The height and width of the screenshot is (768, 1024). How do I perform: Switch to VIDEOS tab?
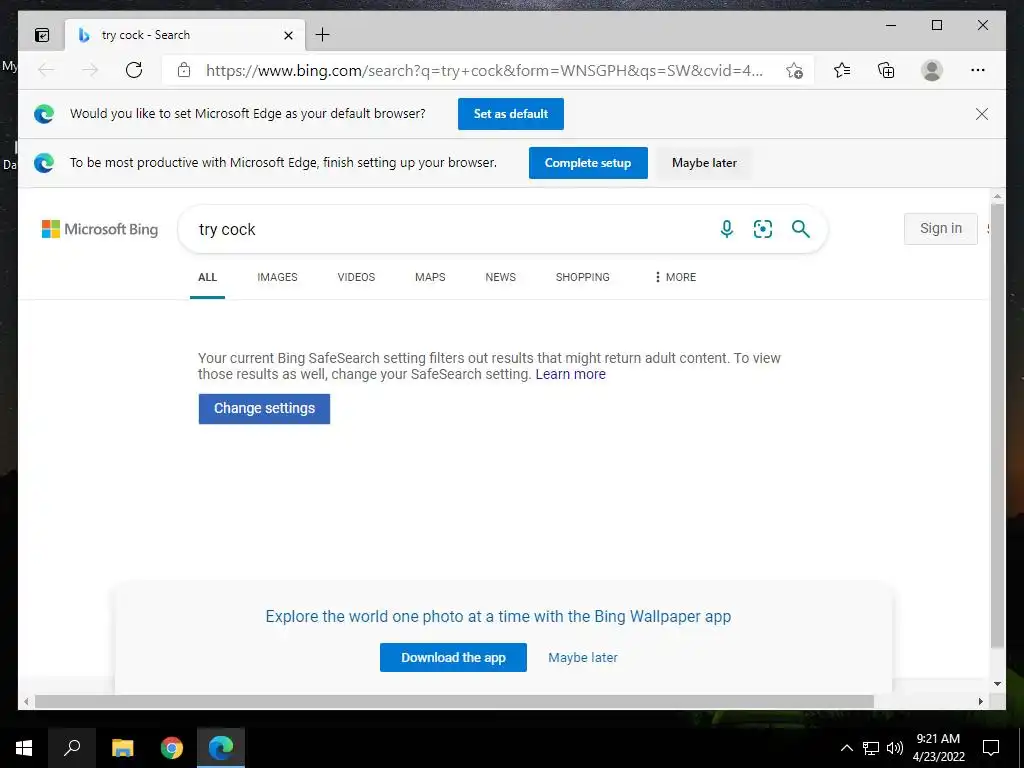[x=356, y=277]
